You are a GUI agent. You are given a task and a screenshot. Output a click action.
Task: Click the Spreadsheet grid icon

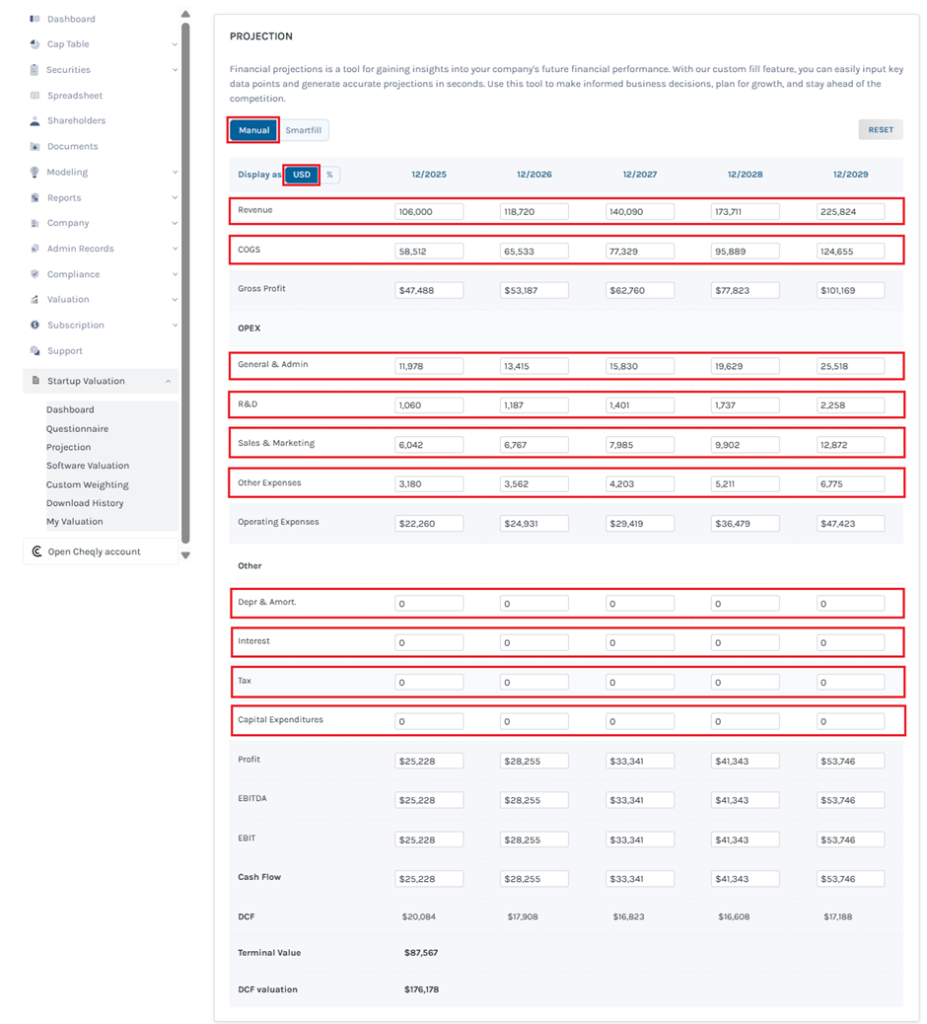tap(35, 96)
